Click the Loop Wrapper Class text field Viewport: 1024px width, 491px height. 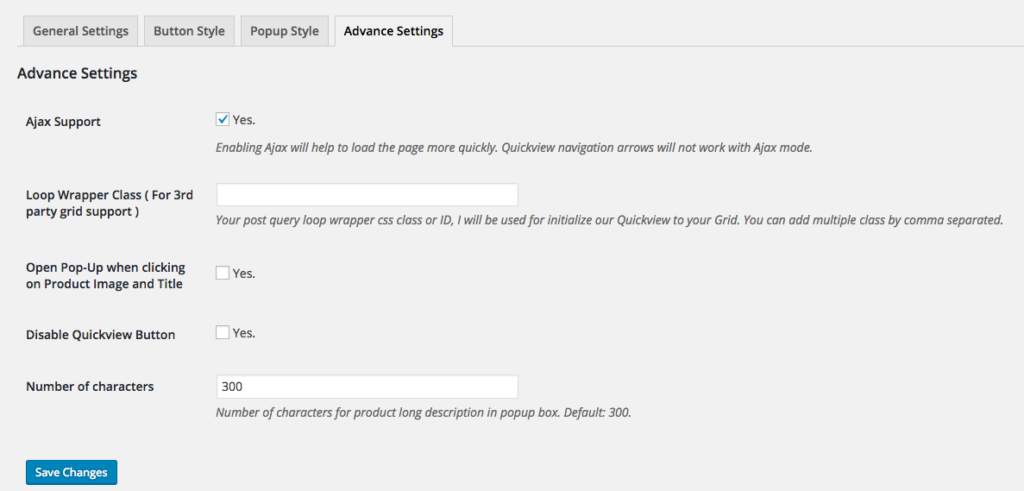pos(367,195)
